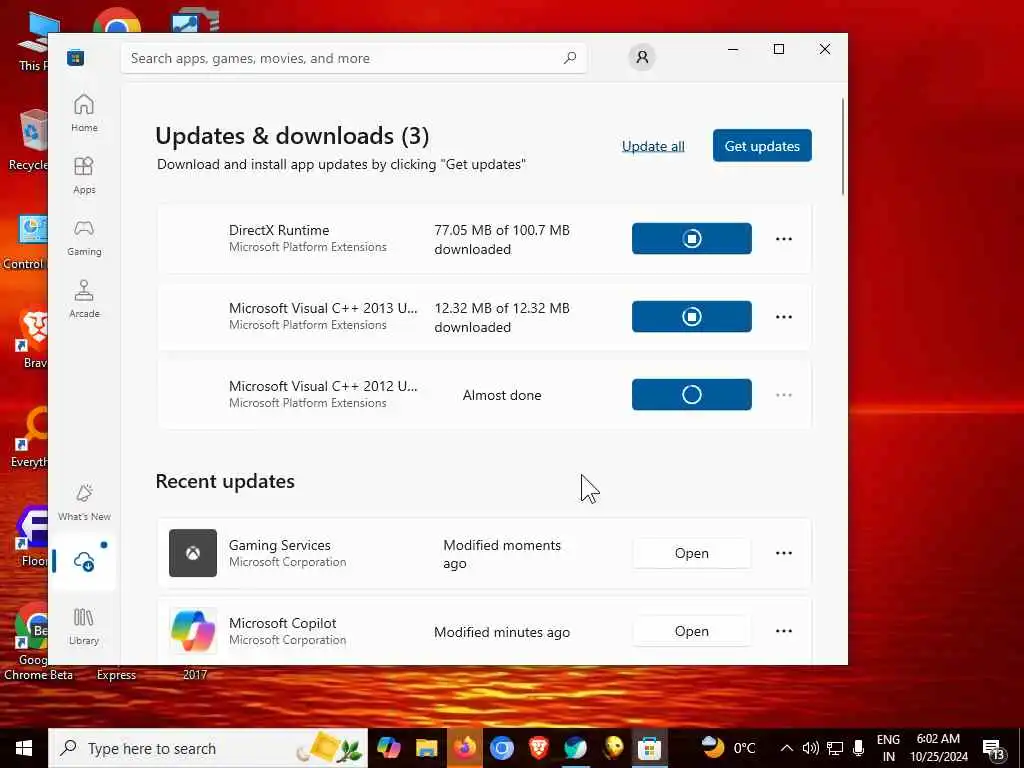
Task: Open the Windows Start menu
Action: (24, 748)
